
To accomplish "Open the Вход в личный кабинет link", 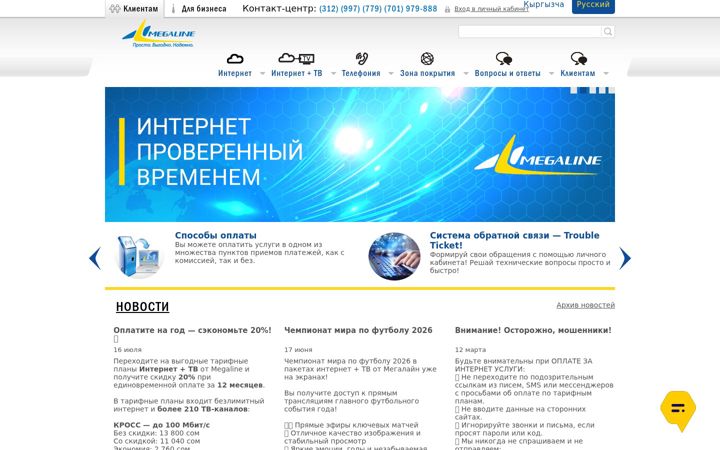I will tap(491, 9).
